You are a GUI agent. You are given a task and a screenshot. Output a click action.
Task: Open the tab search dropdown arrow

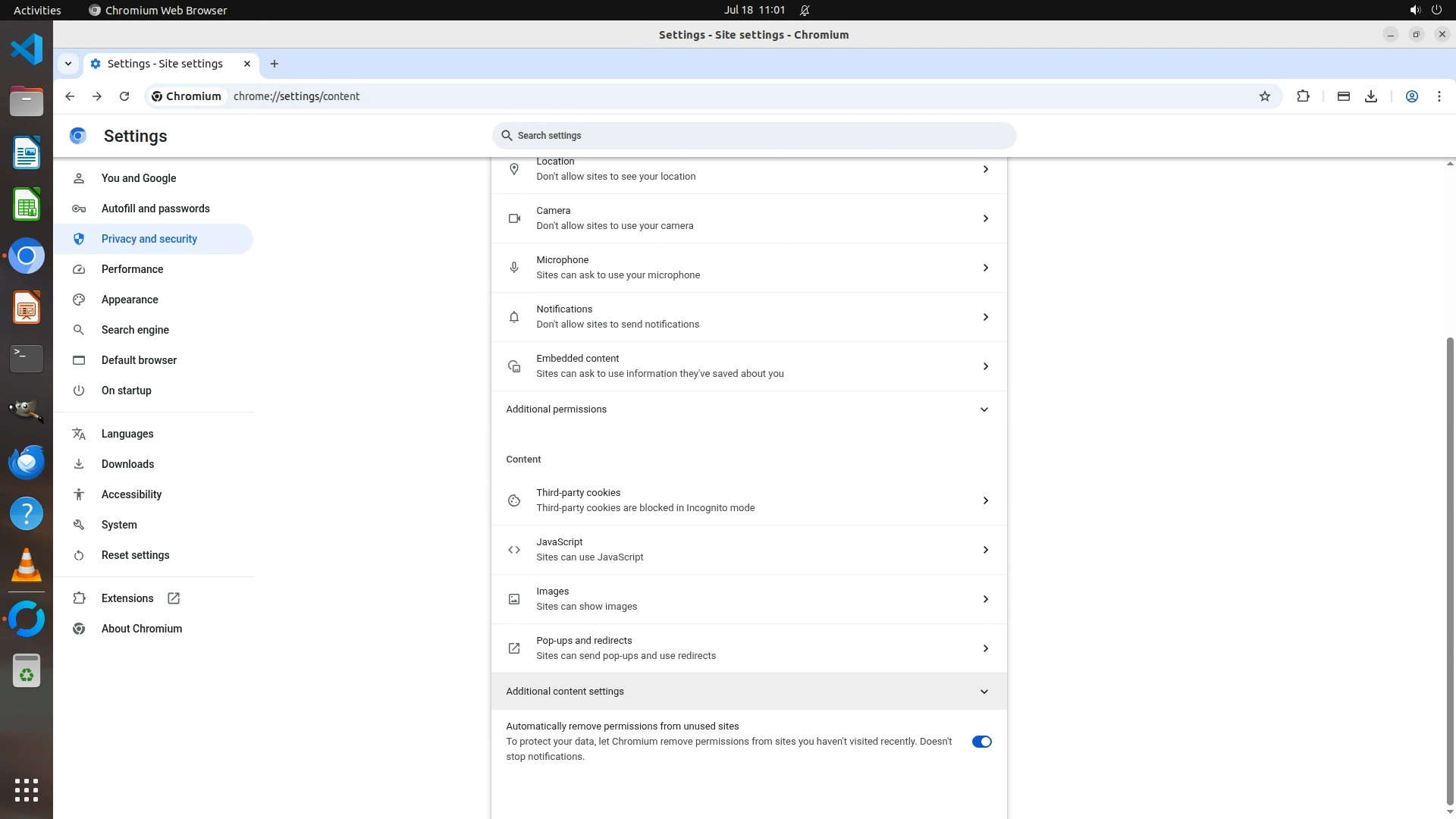point(68,64)
